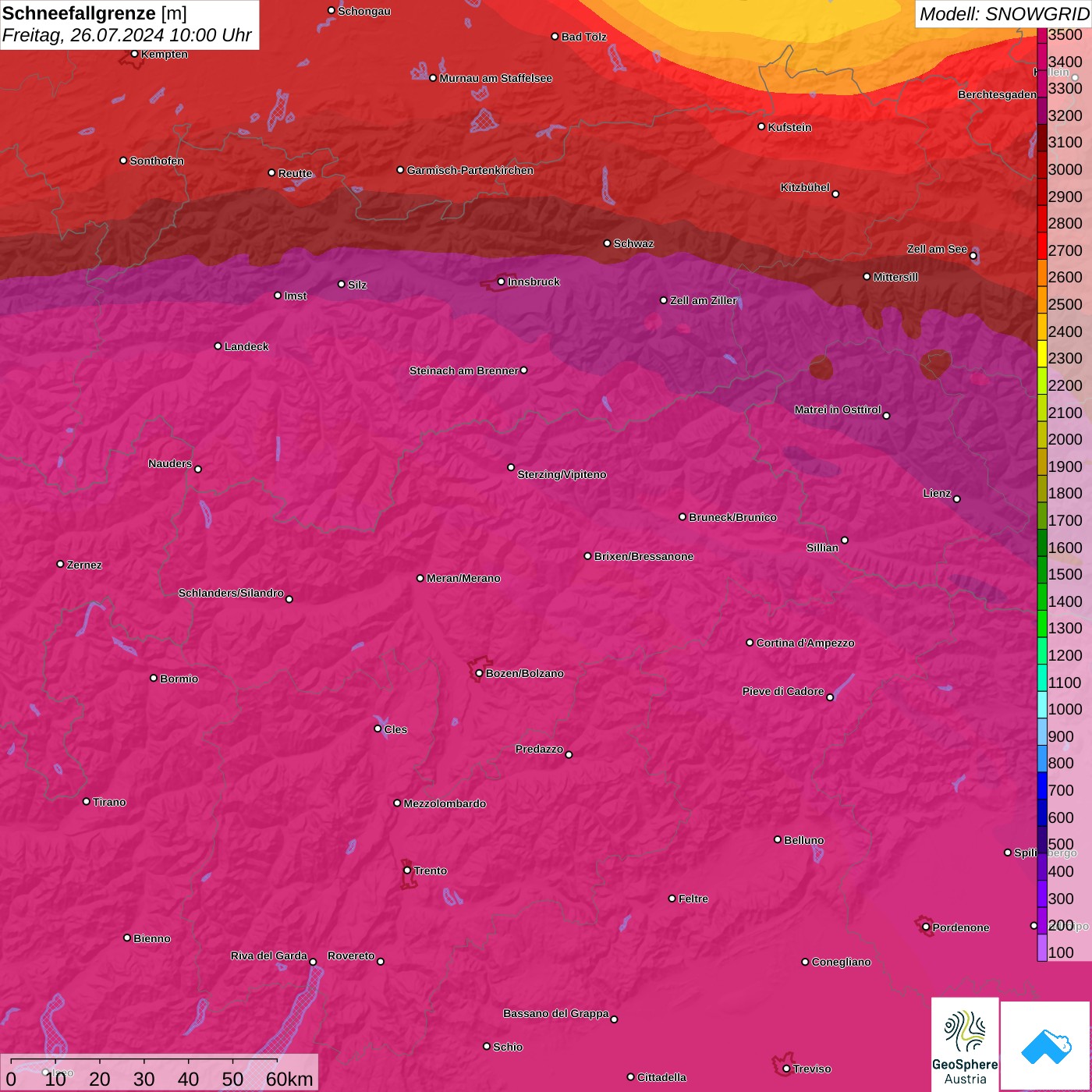Click the 1500 green legend swatch
1092x1092 pixels.
click(1041, 569)
